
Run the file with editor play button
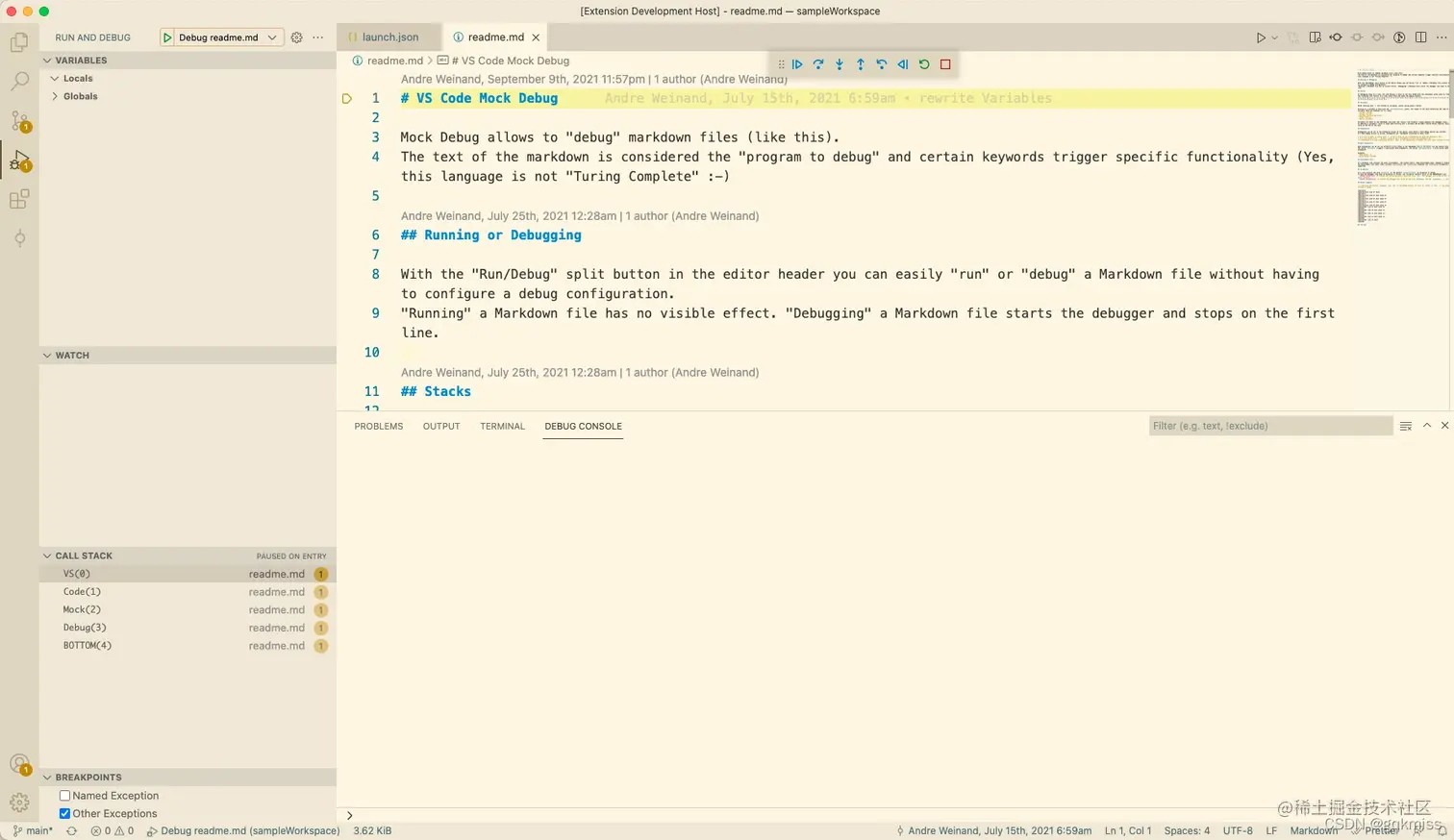(x=1261, y=37)
